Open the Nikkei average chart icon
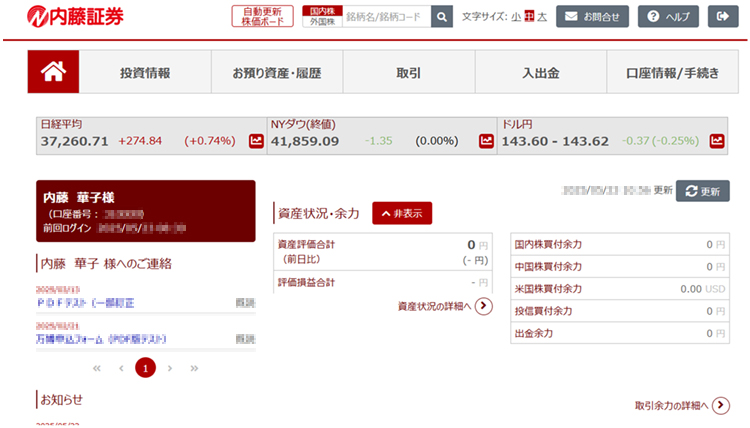 click(x=256, y=141)
